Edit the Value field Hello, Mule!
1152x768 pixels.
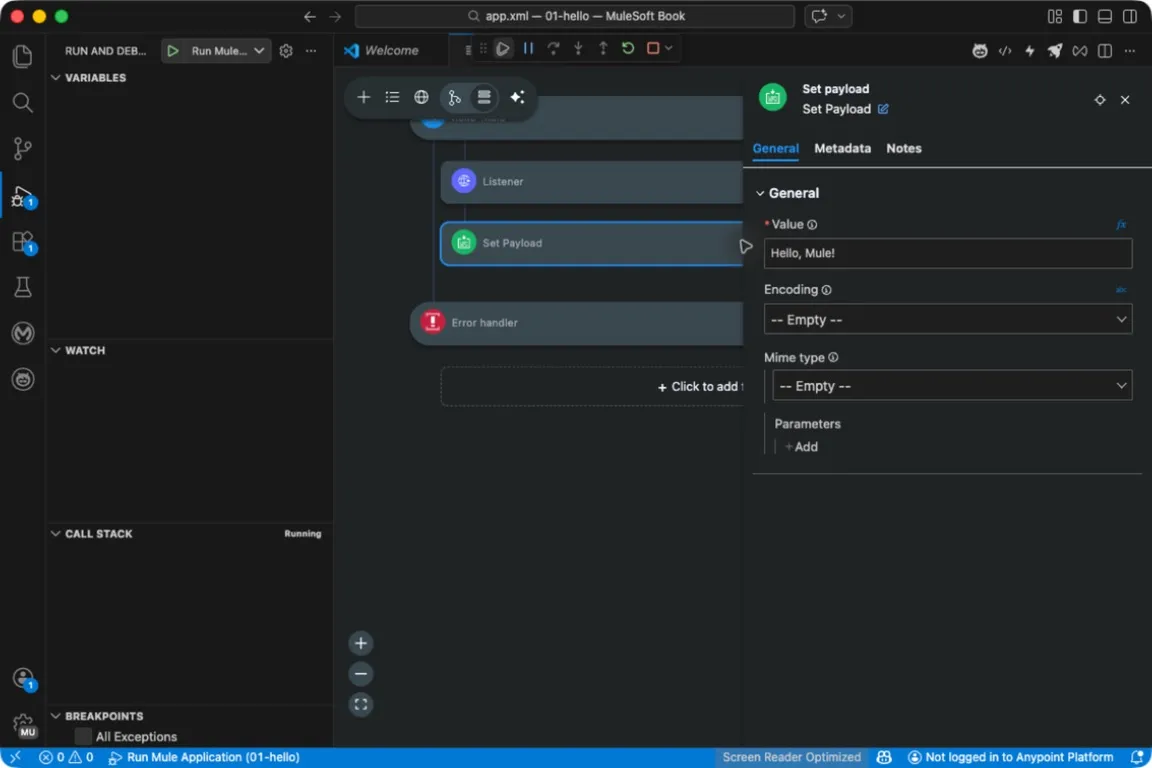pyautogui.click(x=948, y=254)
